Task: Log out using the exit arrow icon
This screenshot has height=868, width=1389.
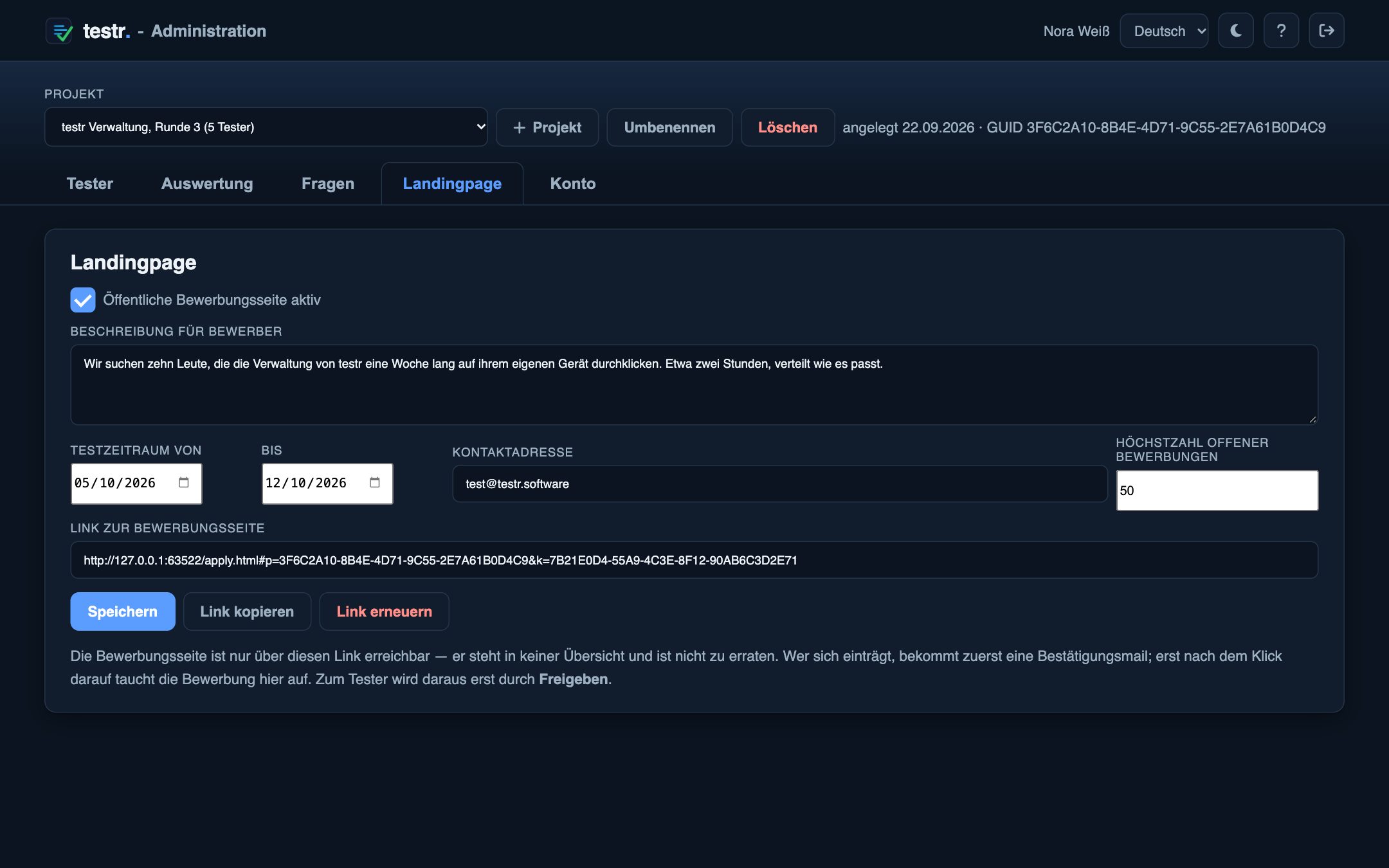Action: tap(1326, 31)
